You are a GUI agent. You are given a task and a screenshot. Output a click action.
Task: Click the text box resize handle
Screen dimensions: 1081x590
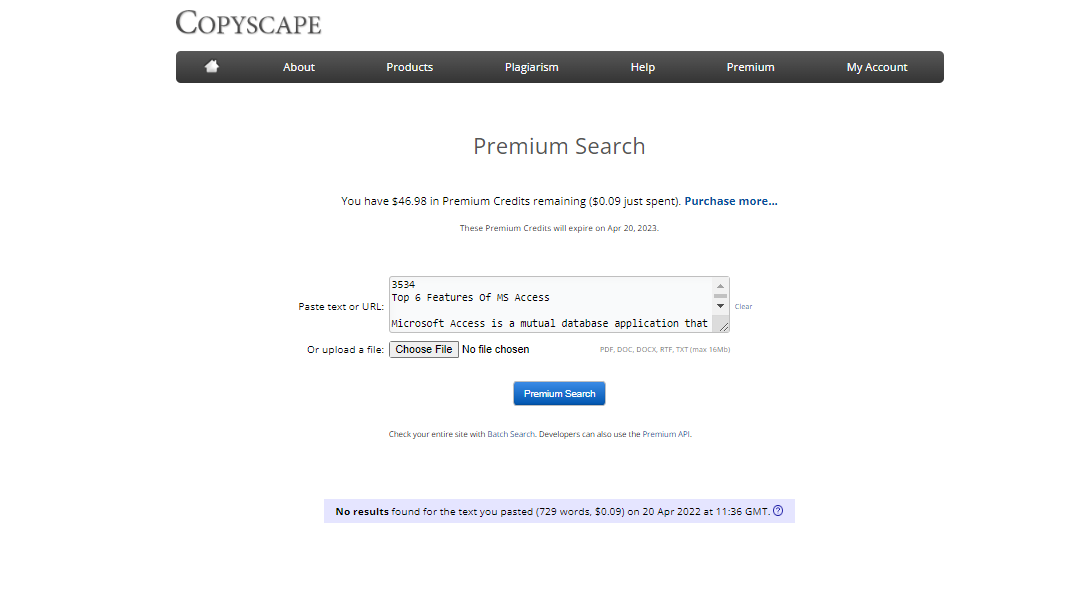[x=723, y=327]
